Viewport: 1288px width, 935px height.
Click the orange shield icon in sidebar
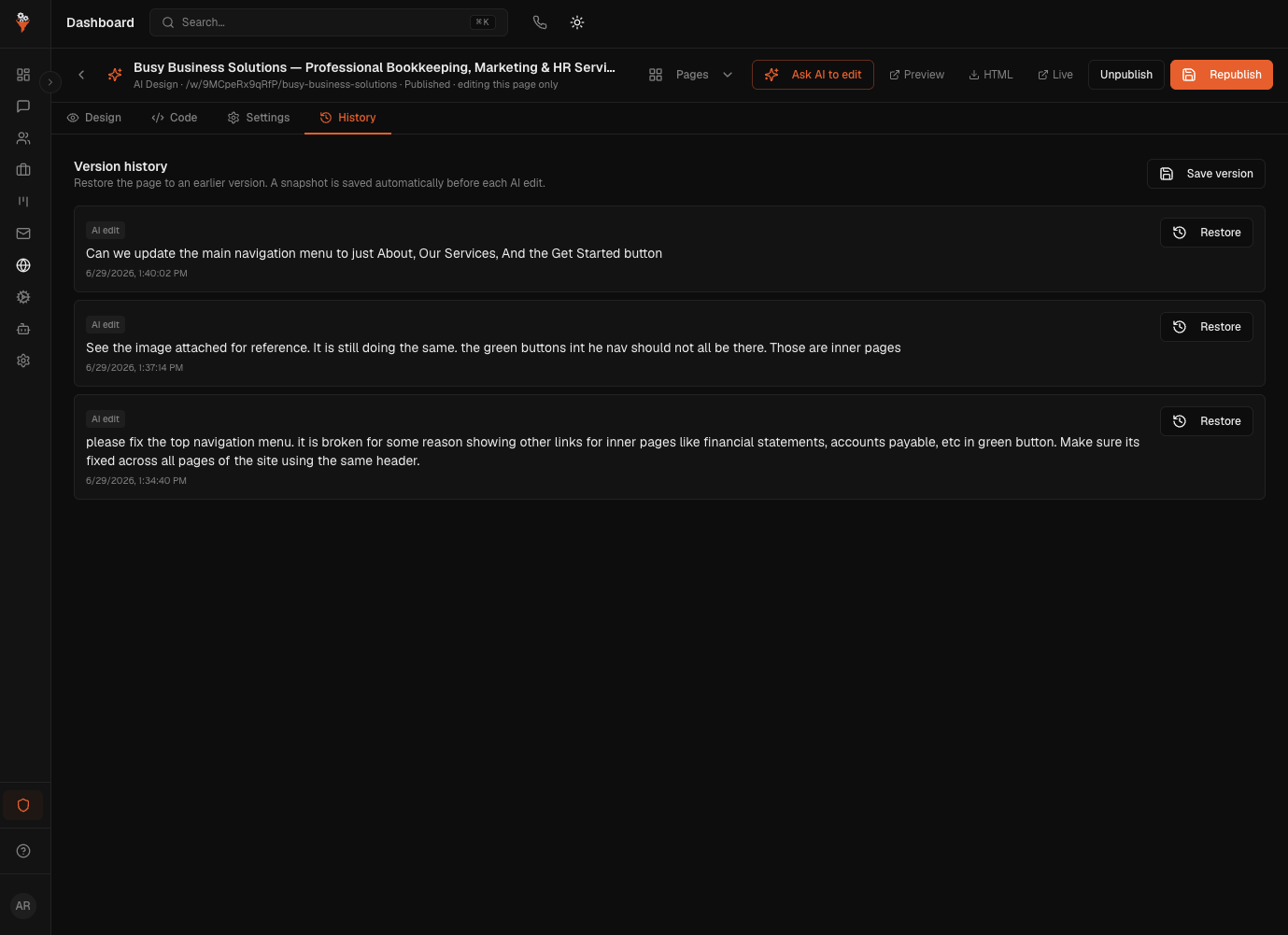[23, 805]
